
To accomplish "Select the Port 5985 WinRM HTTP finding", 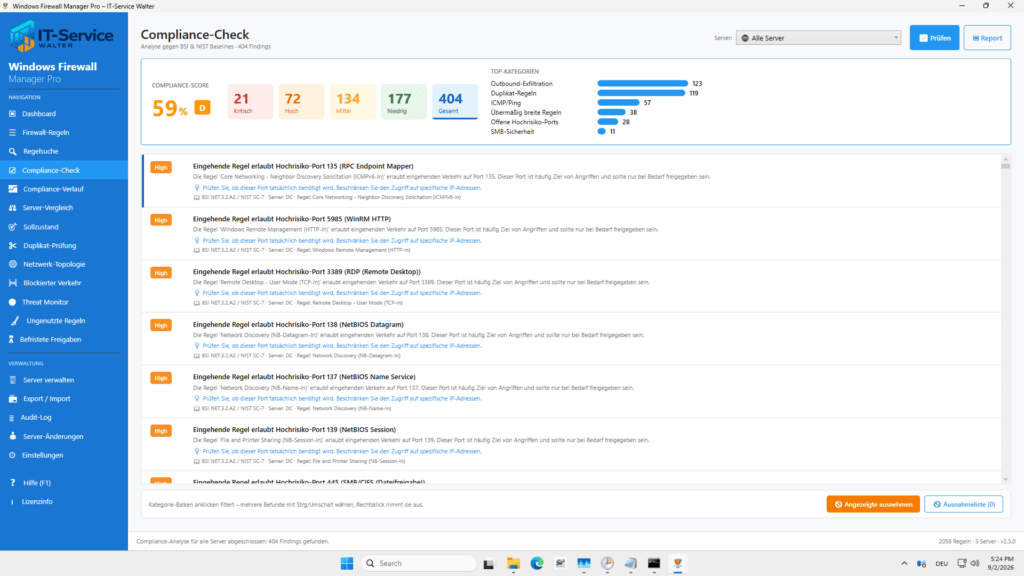I will coord(571,234).
